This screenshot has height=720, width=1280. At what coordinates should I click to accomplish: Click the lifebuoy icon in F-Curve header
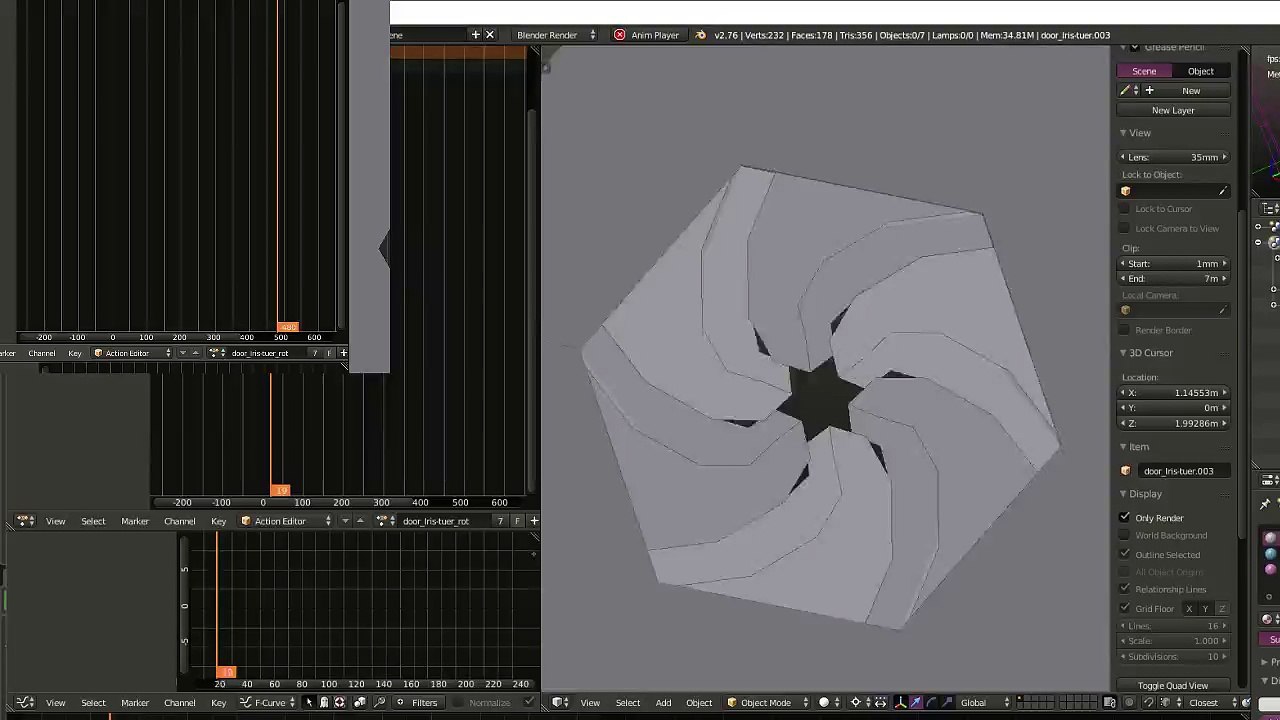pyautogui.click(x=339, y=702)
